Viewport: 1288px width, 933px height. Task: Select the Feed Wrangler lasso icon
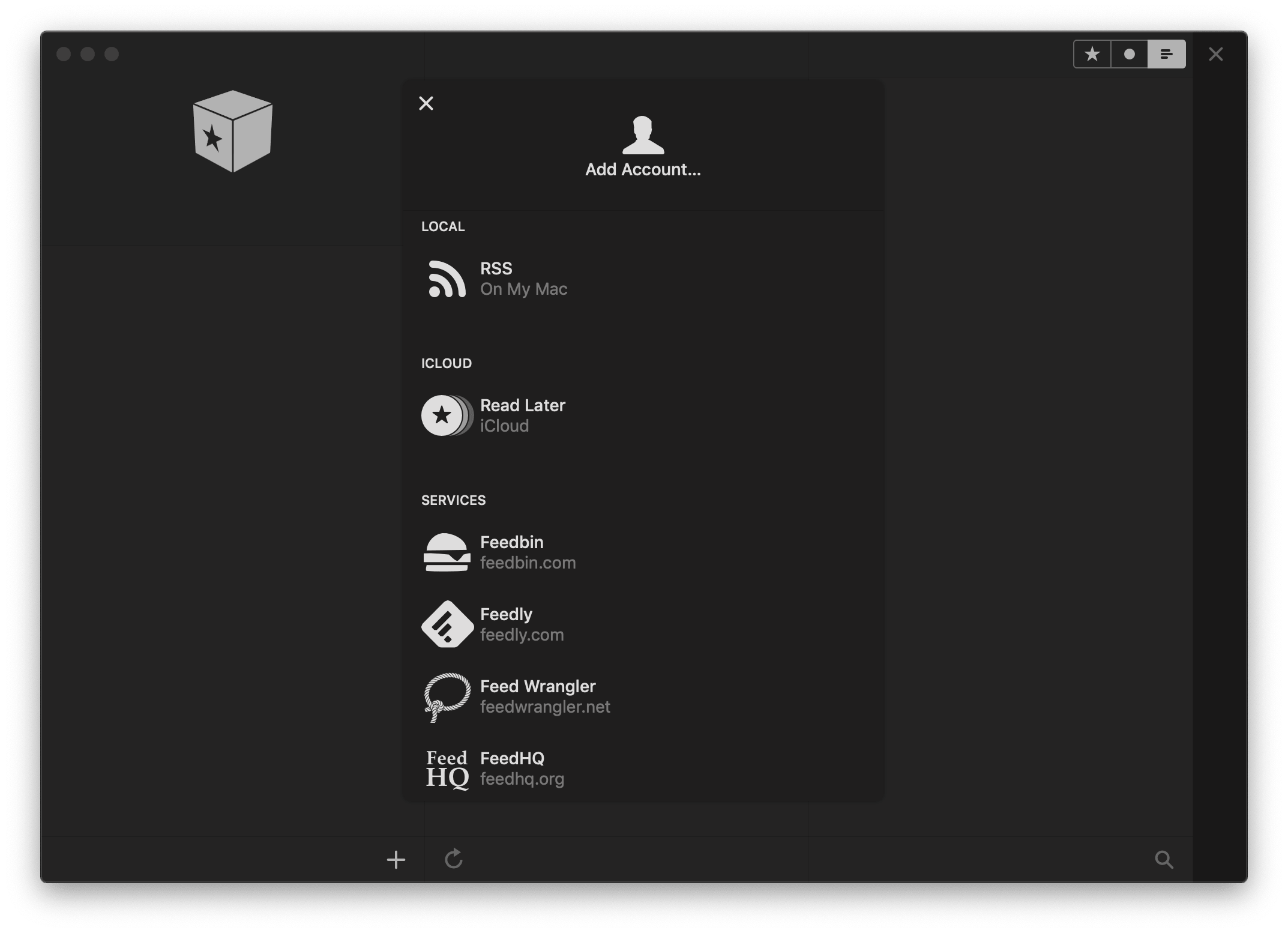coord(447,696)
